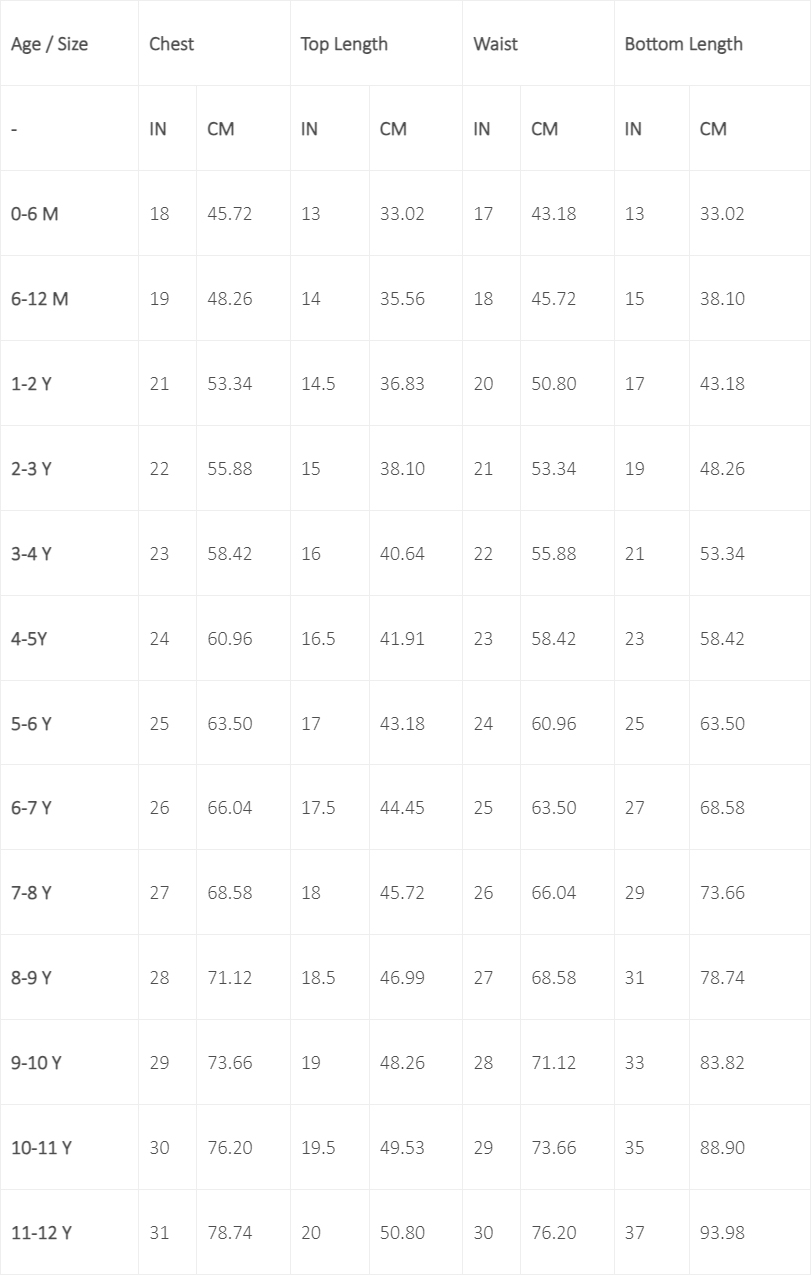Select the "Waist" column header

(x=495, y=44)
